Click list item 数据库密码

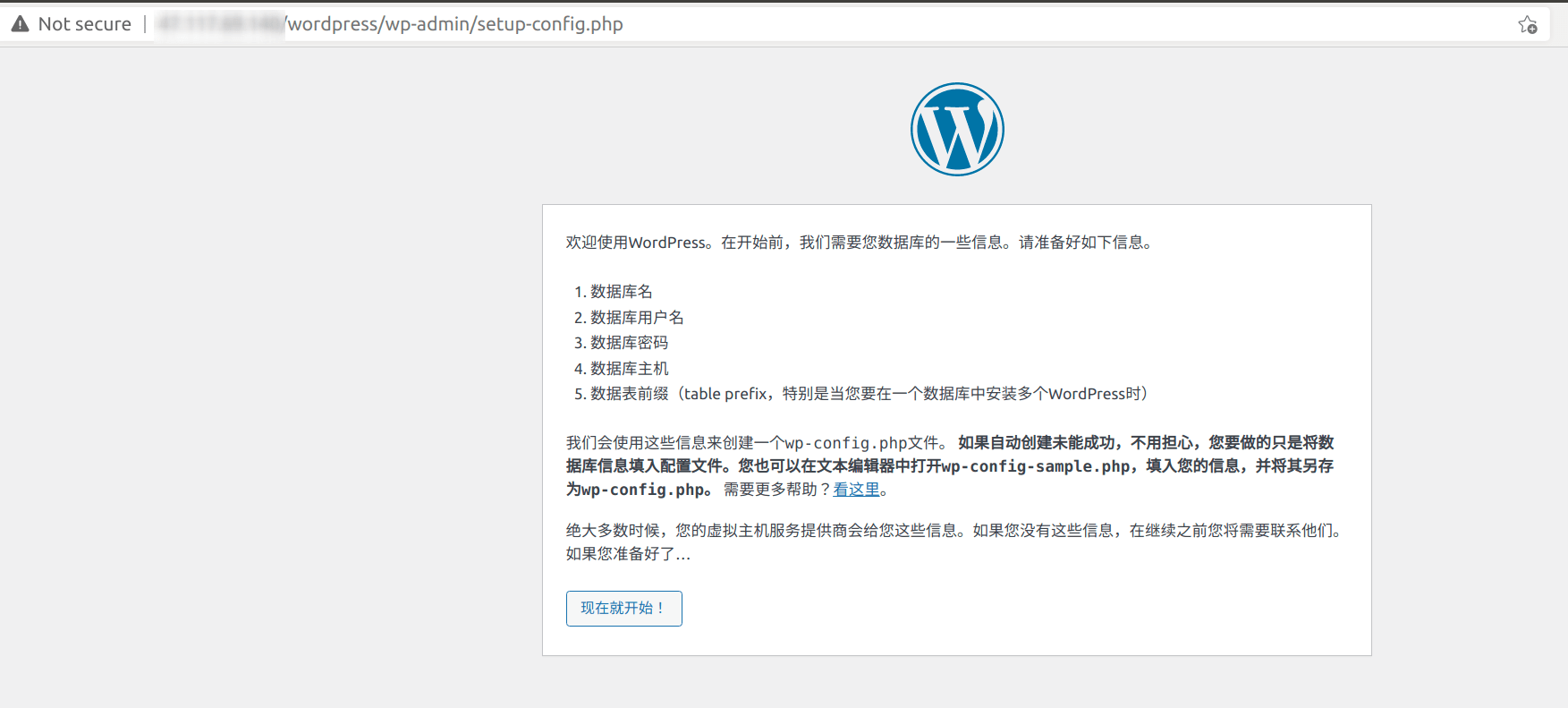(629, 343)
